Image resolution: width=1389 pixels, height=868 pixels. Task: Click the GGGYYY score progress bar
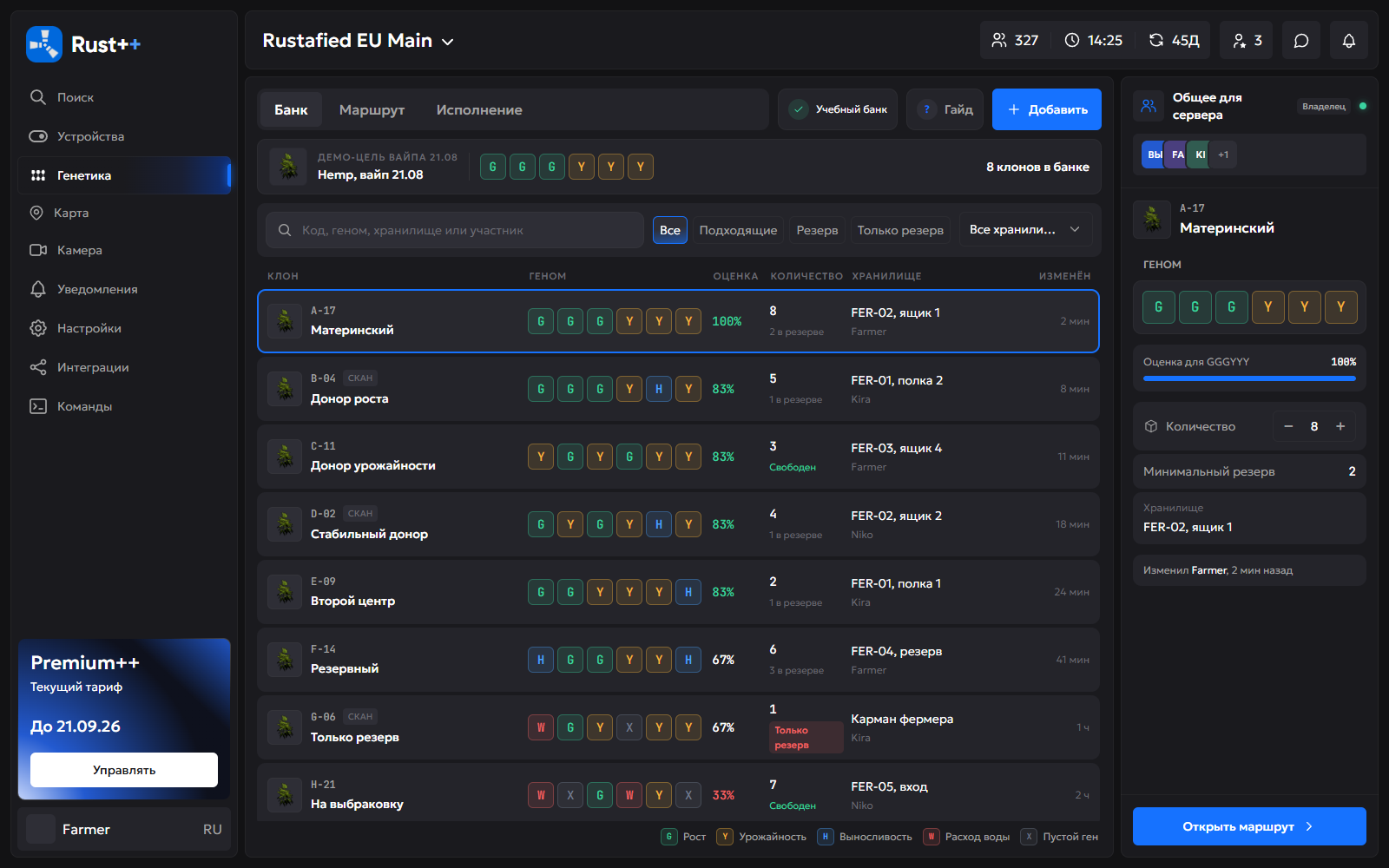pyautogui.click(x=1249, y=378)
